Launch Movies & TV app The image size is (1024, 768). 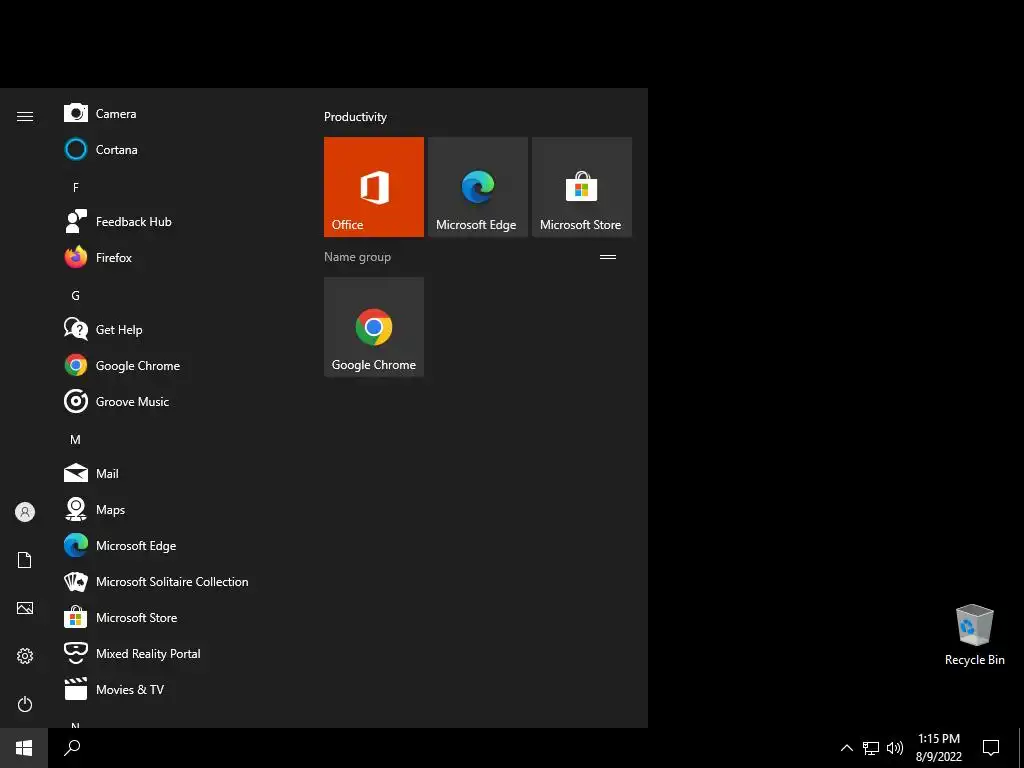[176, 690]
